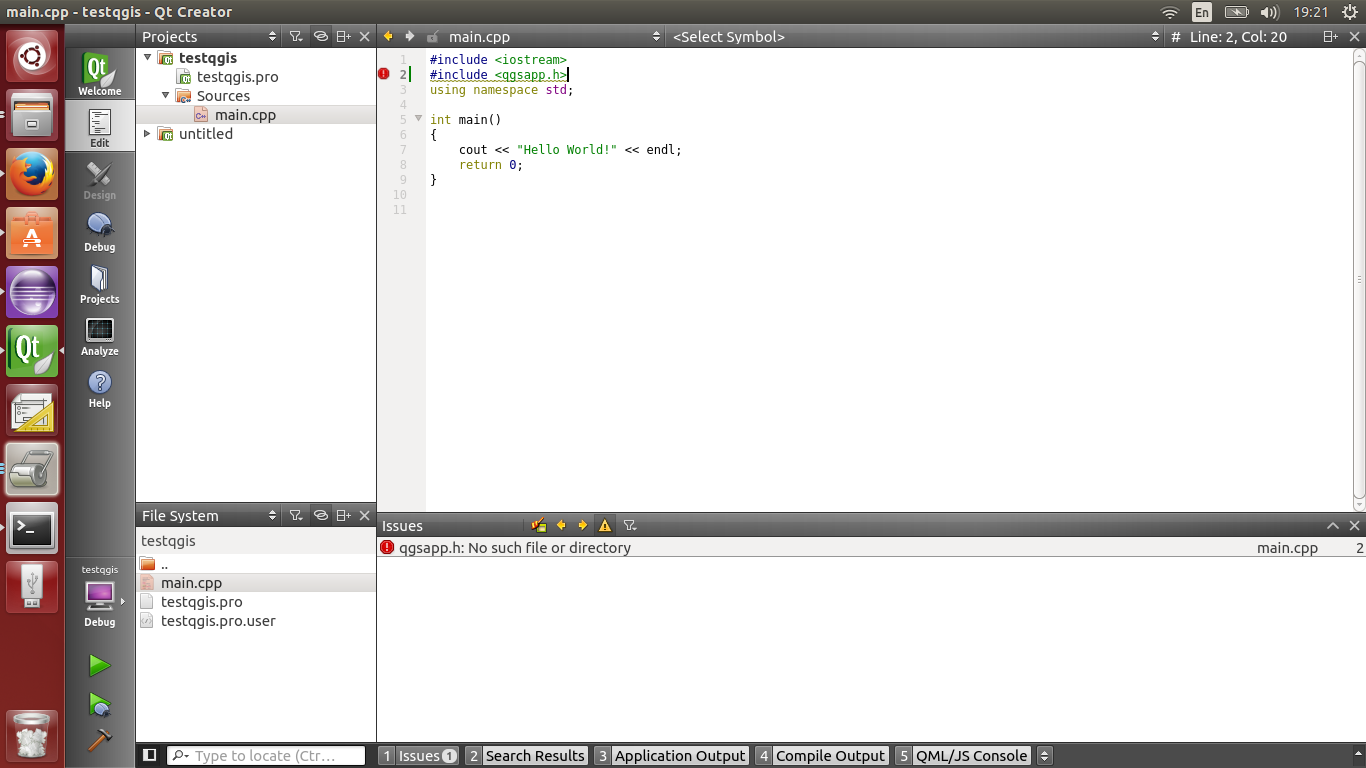Build the project with the hammer icon
Screen dimensions: 1366x768
pyautogui.click(x=99, y=740)
